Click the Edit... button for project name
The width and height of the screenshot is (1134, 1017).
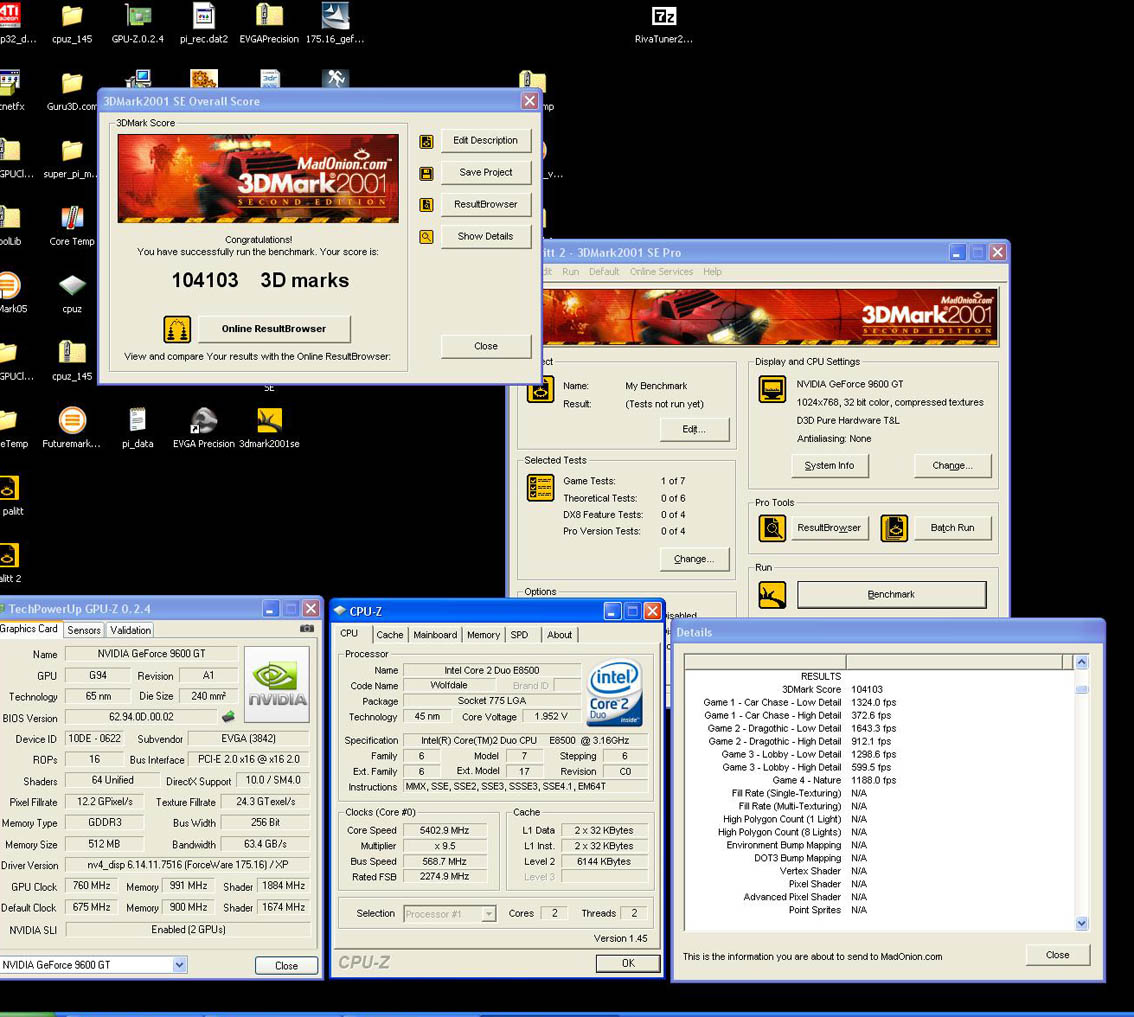point(694,429)
